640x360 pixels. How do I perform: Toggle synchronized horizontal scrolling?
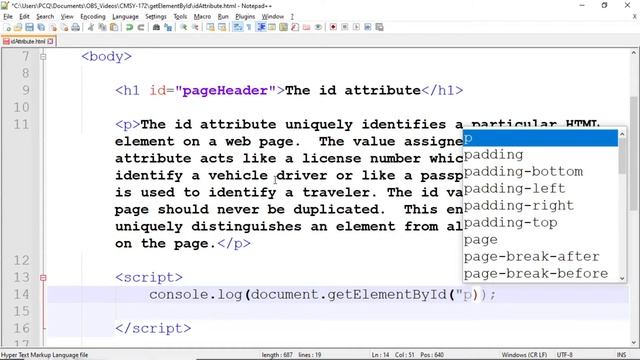[222, 27]
